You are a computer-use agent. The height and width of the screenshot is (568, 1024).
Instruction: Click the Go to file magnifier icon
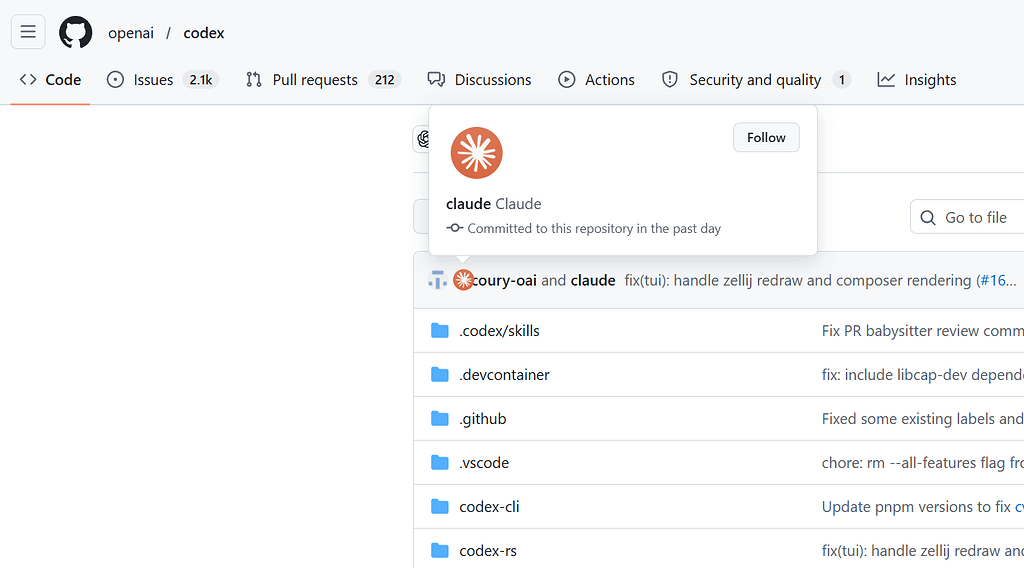tap(927, 217)
